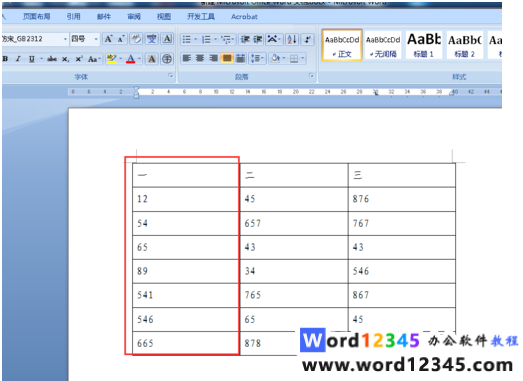Open the Acrobat tab
This screenshot has height=381, width=523.
coord(244,17)
